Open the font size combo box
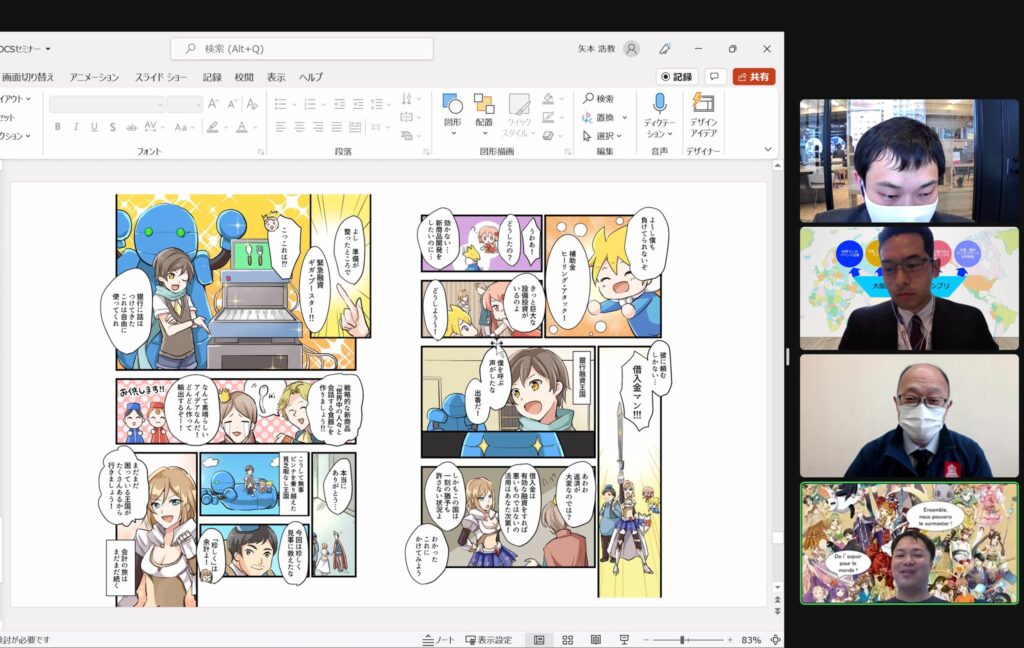1024x648 pixels. coord(184,105)
